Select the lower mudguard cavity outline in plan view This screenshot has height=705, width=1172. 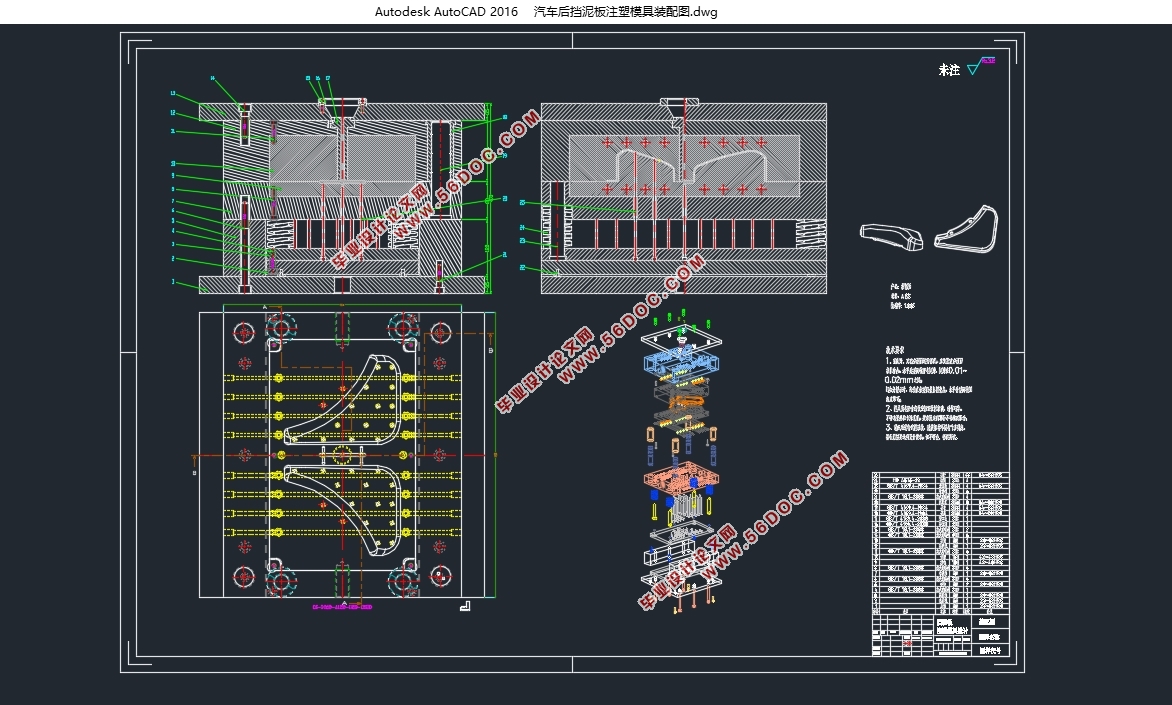pos(342,511)
